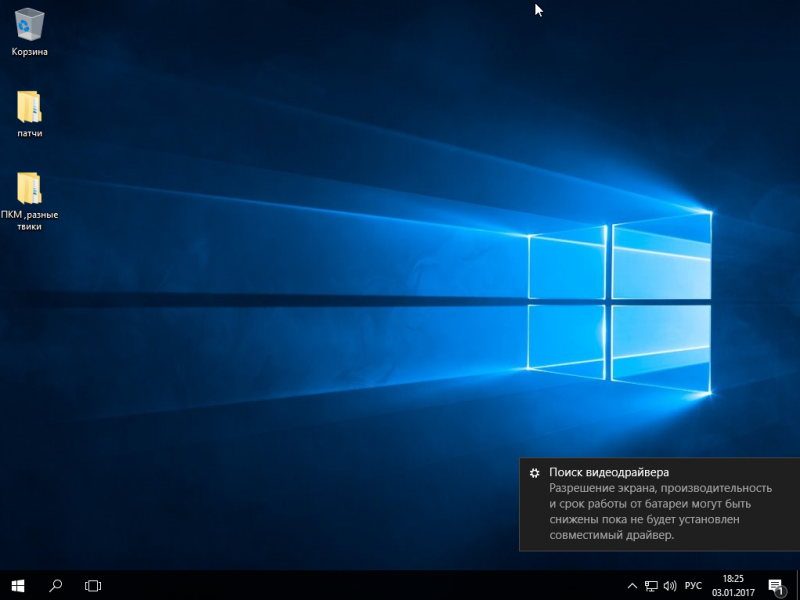Open Task View on the taskbar
Viewport: 800px width, 600px height.
click(x=93, y=585)
